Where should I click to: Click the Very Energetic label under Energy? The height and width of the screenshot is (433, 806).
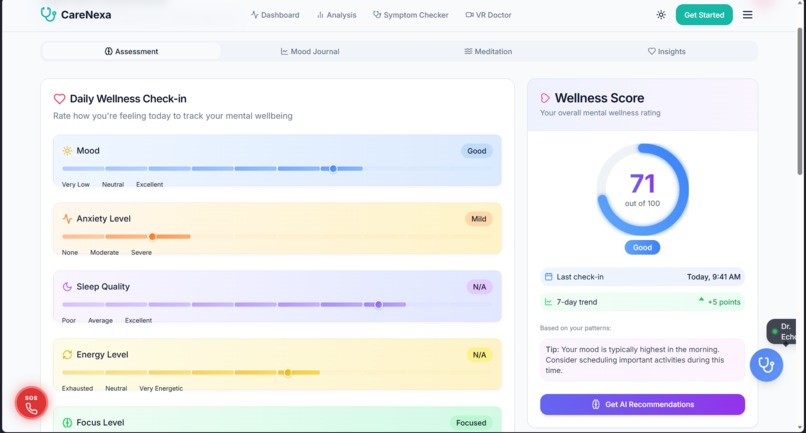click(x=161, y=388)
